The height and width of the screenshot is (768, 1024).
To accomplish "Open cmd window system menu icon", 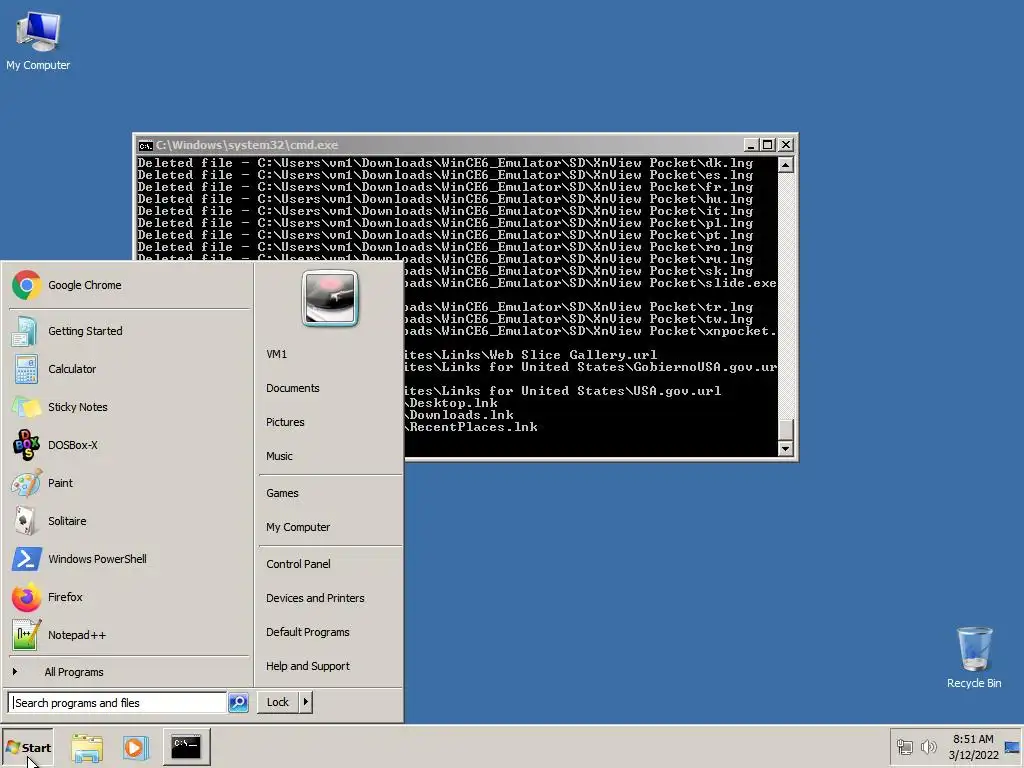I will (x=145, y=145).
